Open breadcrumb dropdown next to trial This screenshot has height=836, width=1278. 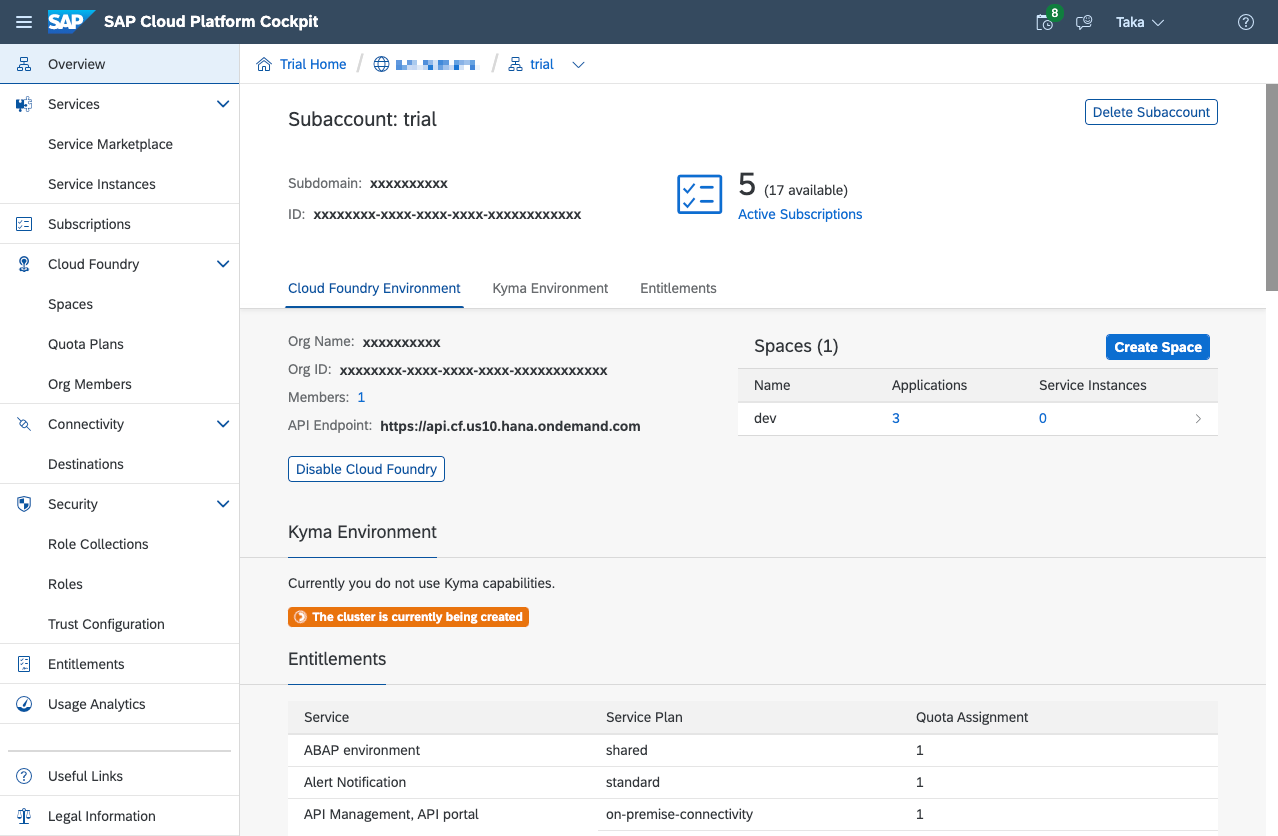[x=578, y=65]
